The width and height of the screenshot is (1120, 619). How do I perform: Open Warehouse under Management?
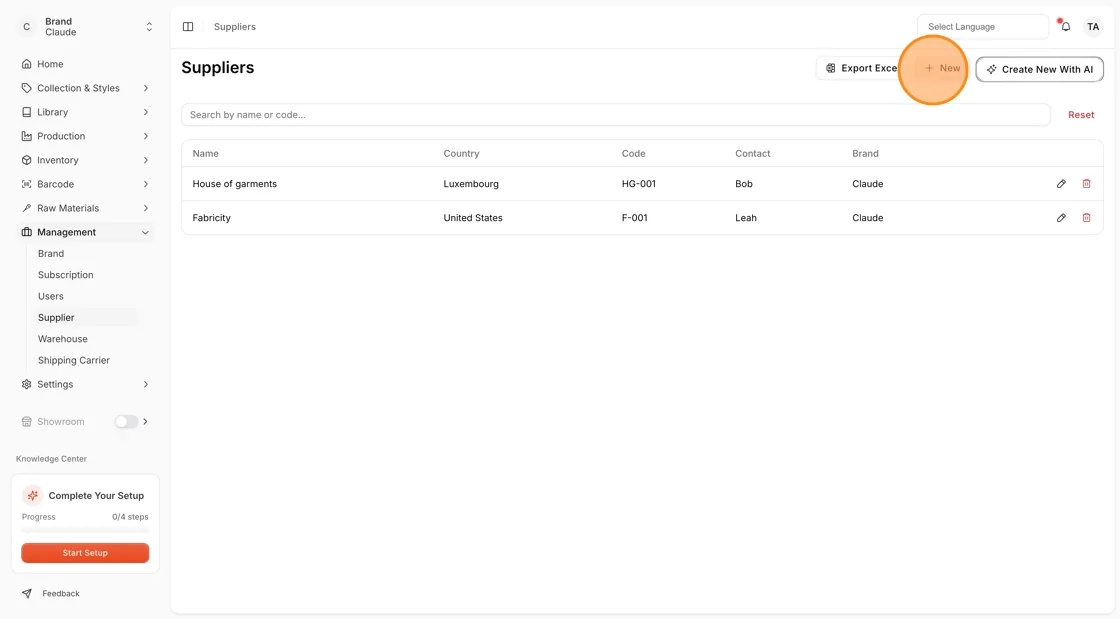63,339
